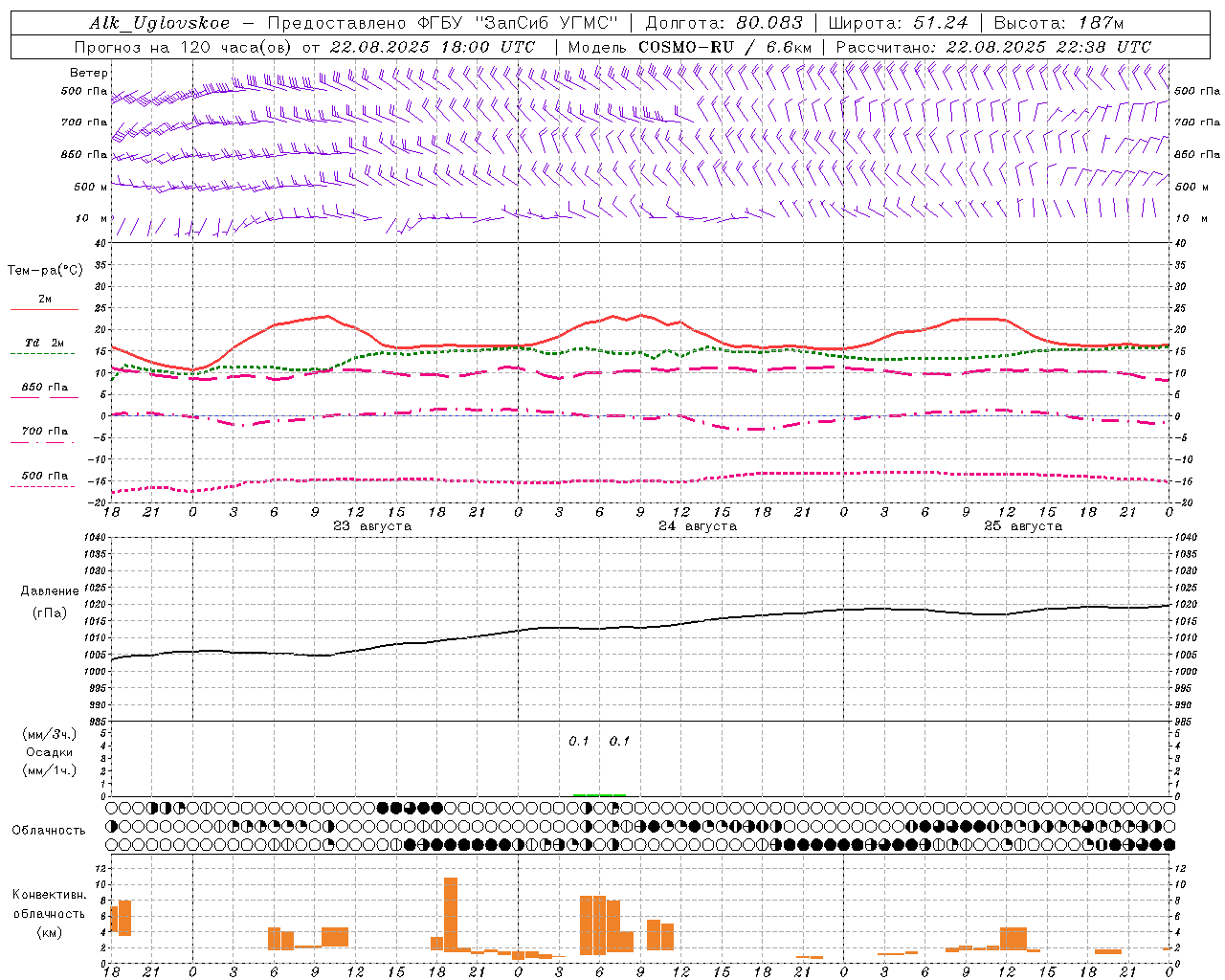
Task: Click the (мм/1ч.) precipitation unit label
Action: click(x=50, y=770)
